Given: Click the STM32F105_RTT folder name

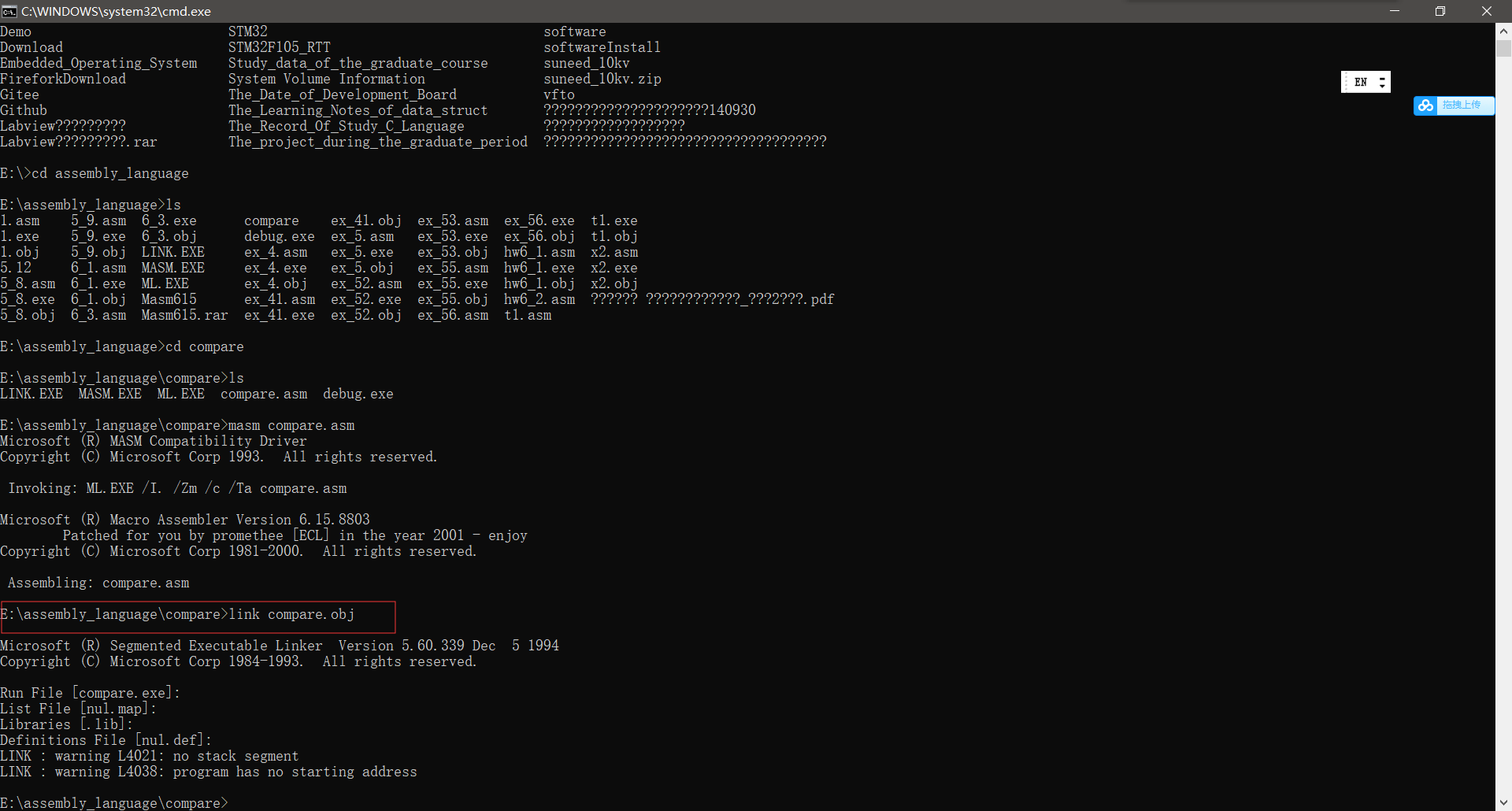Looking at the screenshot, I should coord(280,47).
